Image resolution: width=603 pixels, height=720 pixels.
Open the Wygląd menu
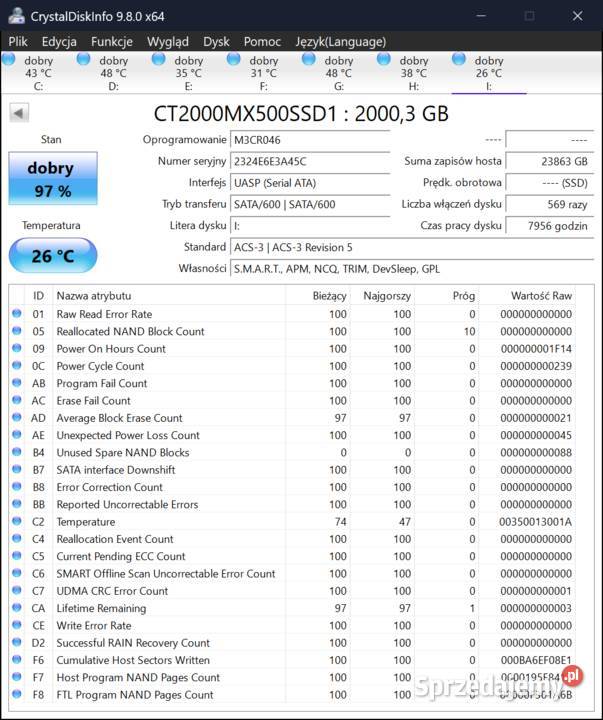click(x=168, y=42)
